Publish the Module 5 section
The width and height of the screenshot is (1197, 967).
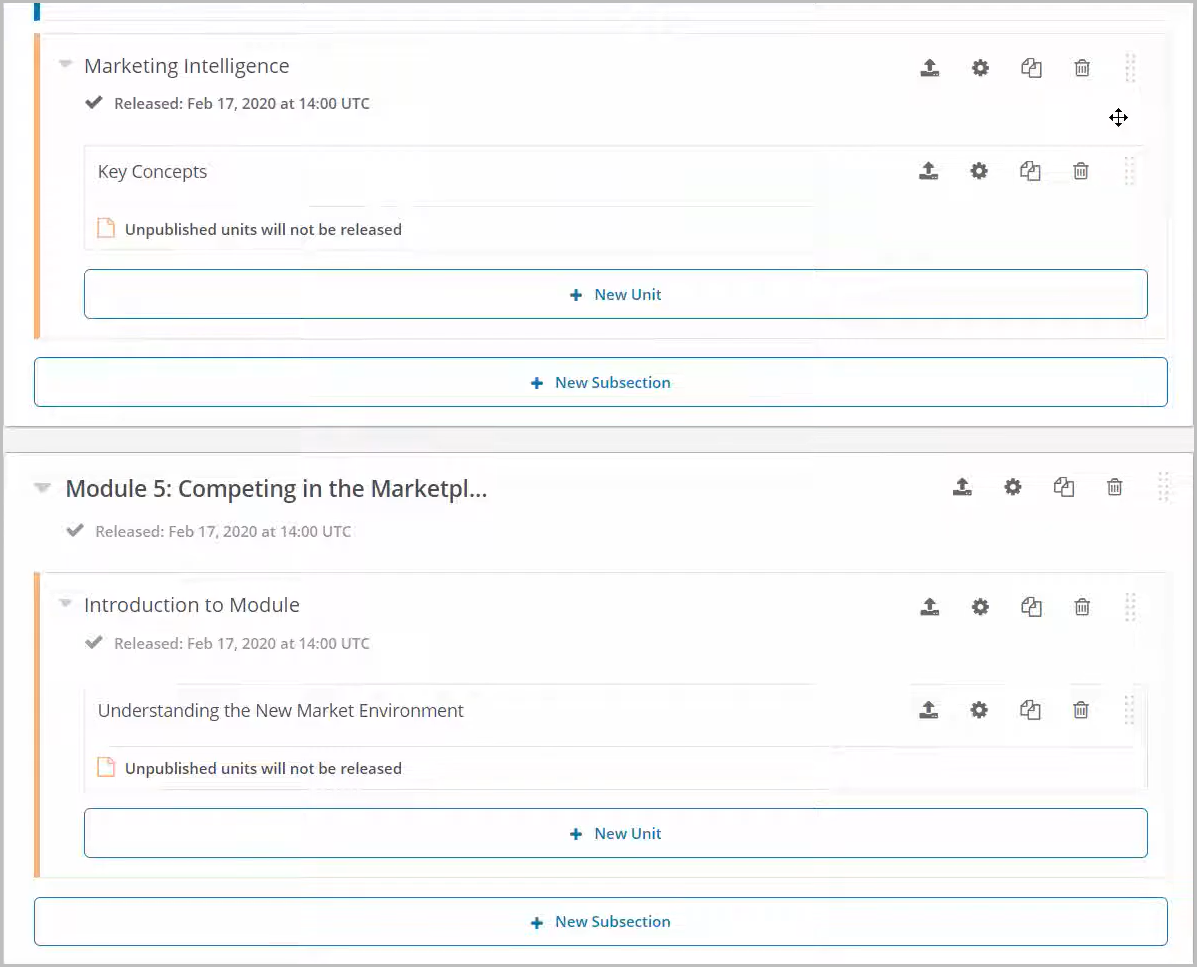[x=962, y=487]
